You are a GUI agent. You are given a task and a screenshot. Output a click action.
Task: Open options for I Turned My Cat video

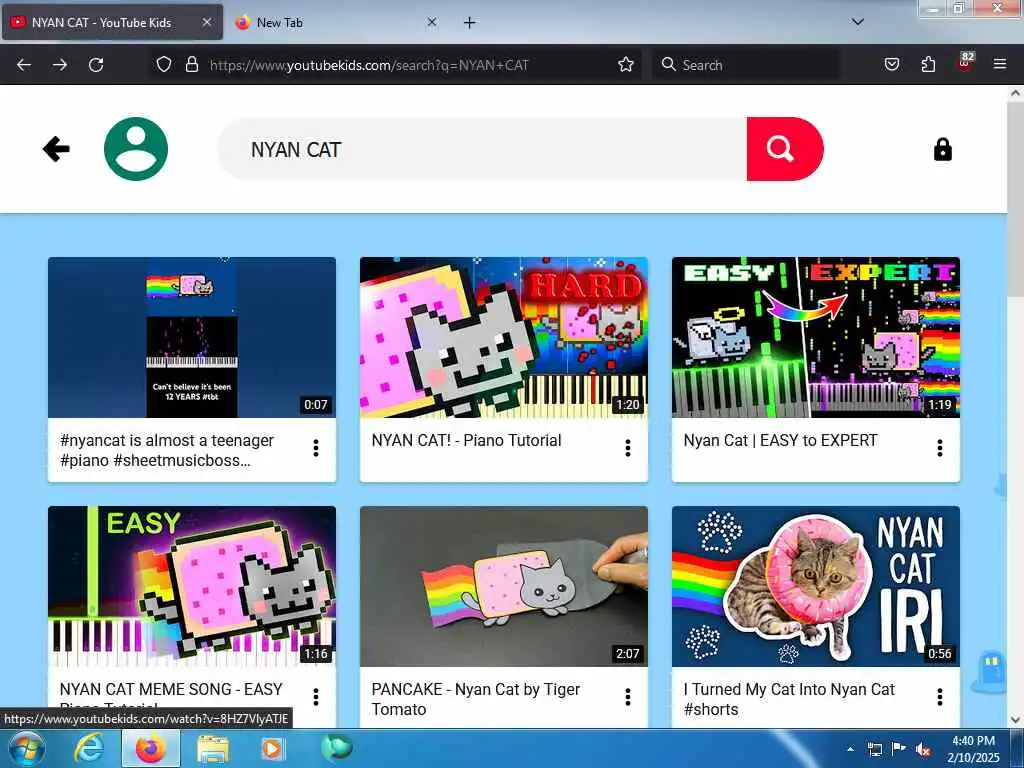[940, 697]
